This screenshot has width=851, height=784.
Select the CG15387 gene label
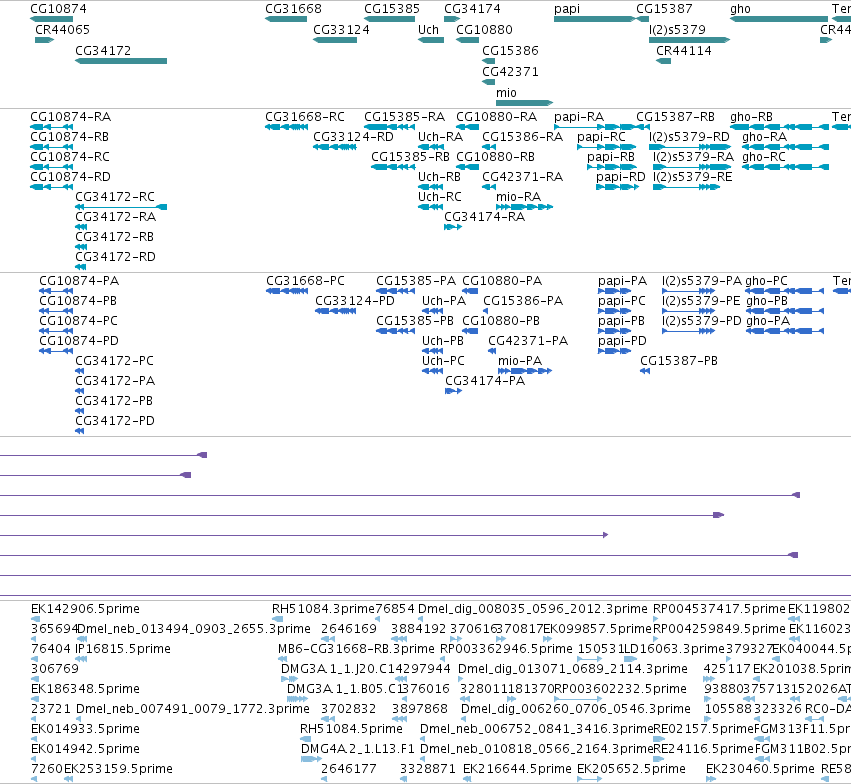click(x=664, y=9)
